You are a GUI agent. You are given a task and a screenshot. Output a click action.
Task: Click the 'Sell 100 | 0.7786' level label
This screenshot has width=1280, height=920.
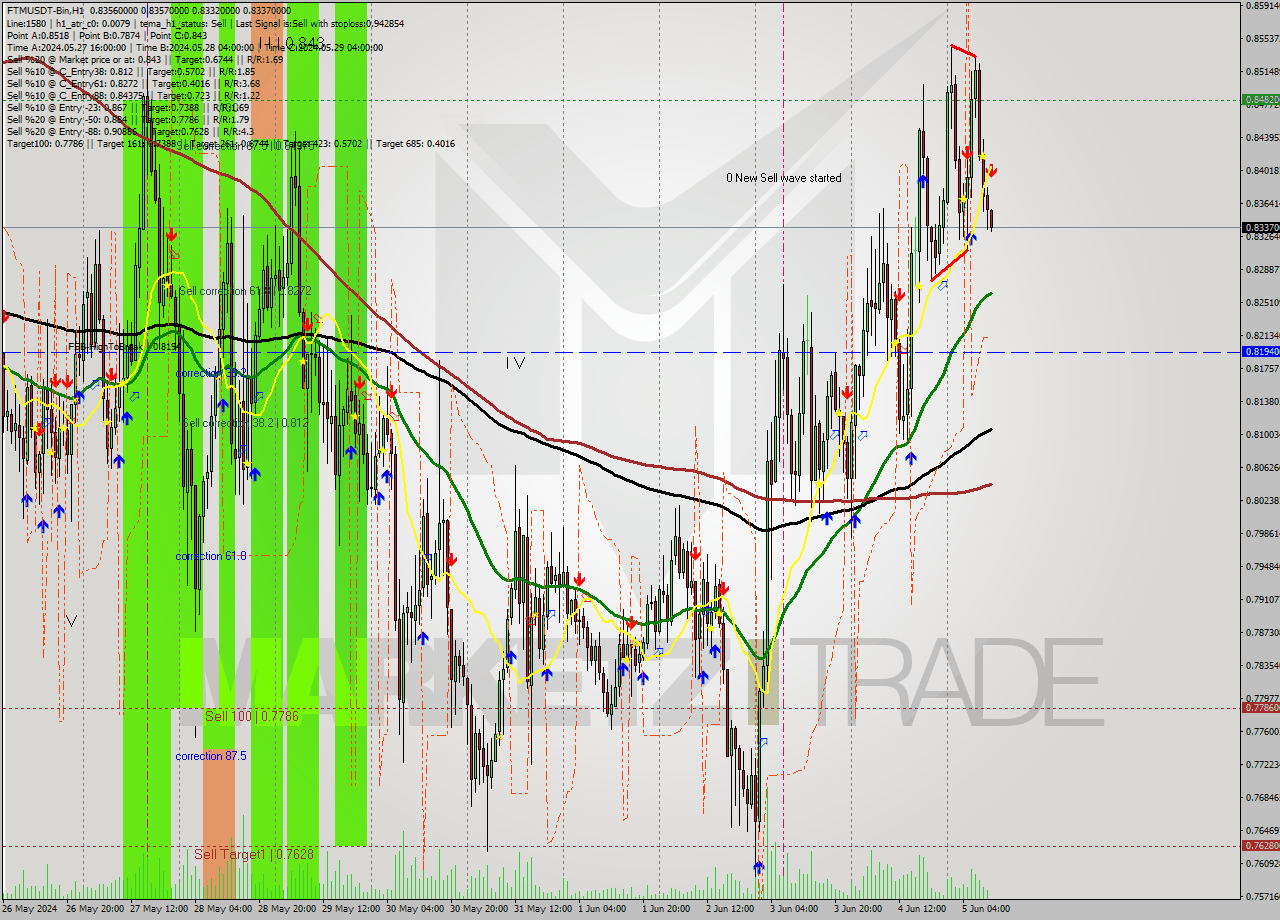tap(252, 717)
